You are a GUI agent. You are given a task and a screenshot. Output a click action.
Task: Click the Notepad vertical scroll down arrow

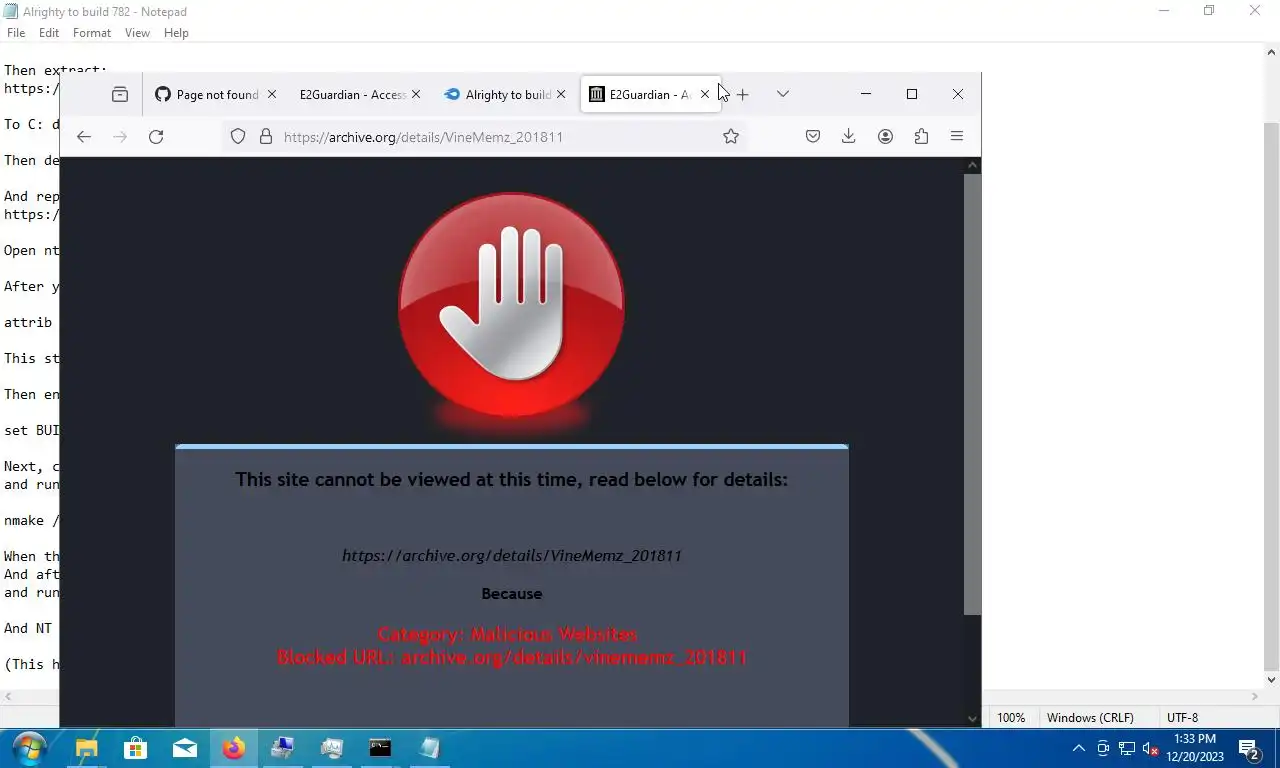click(1271, 680)
